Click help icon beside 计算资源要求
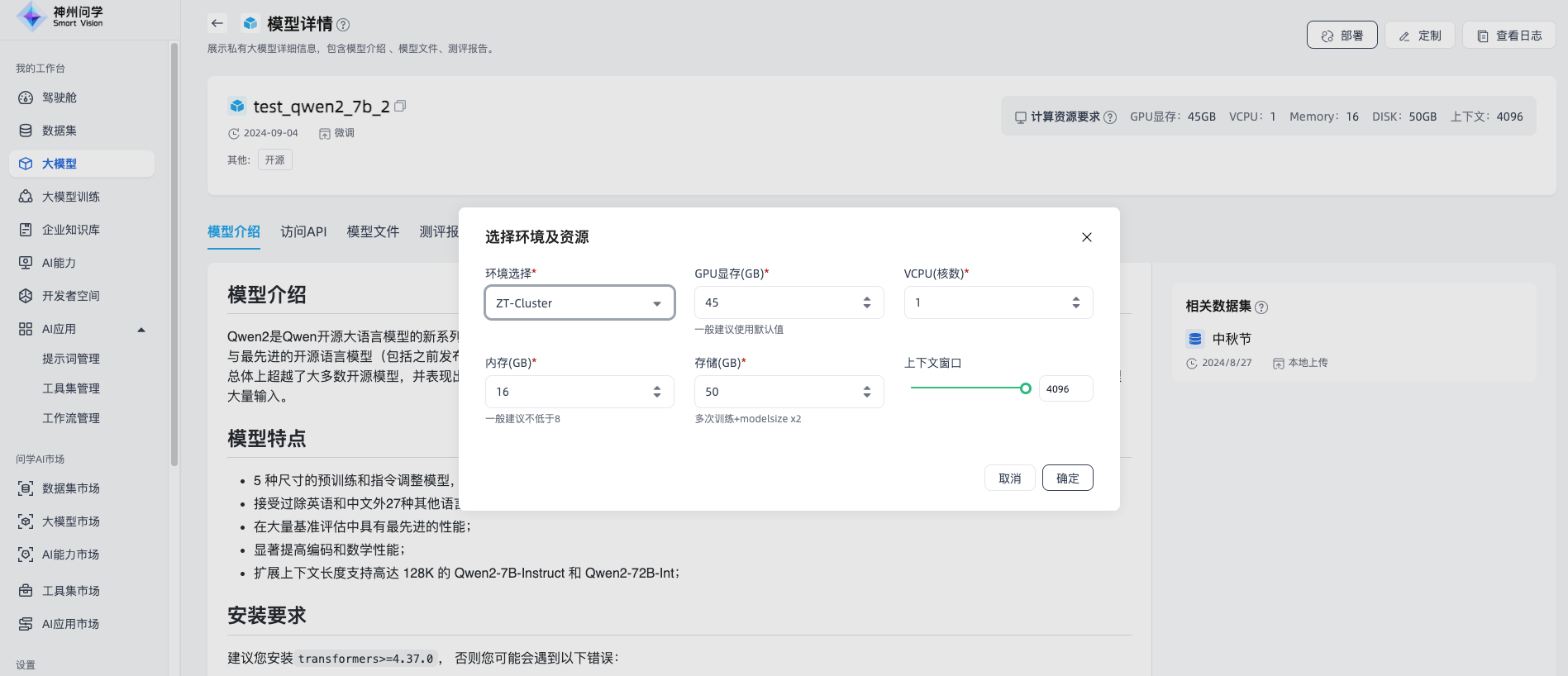 (1110, 117)
